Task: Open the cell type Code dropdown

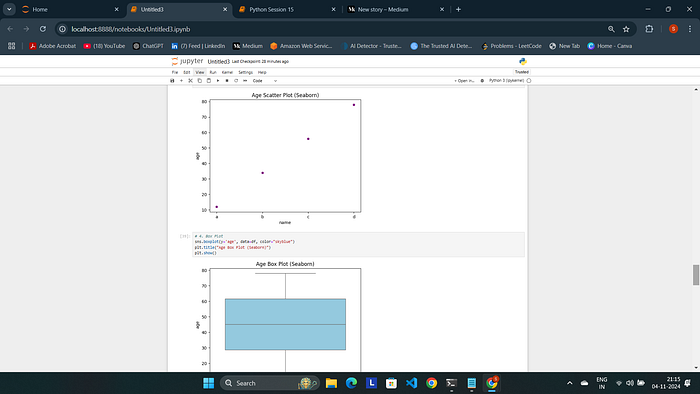Action: [265, 81]
